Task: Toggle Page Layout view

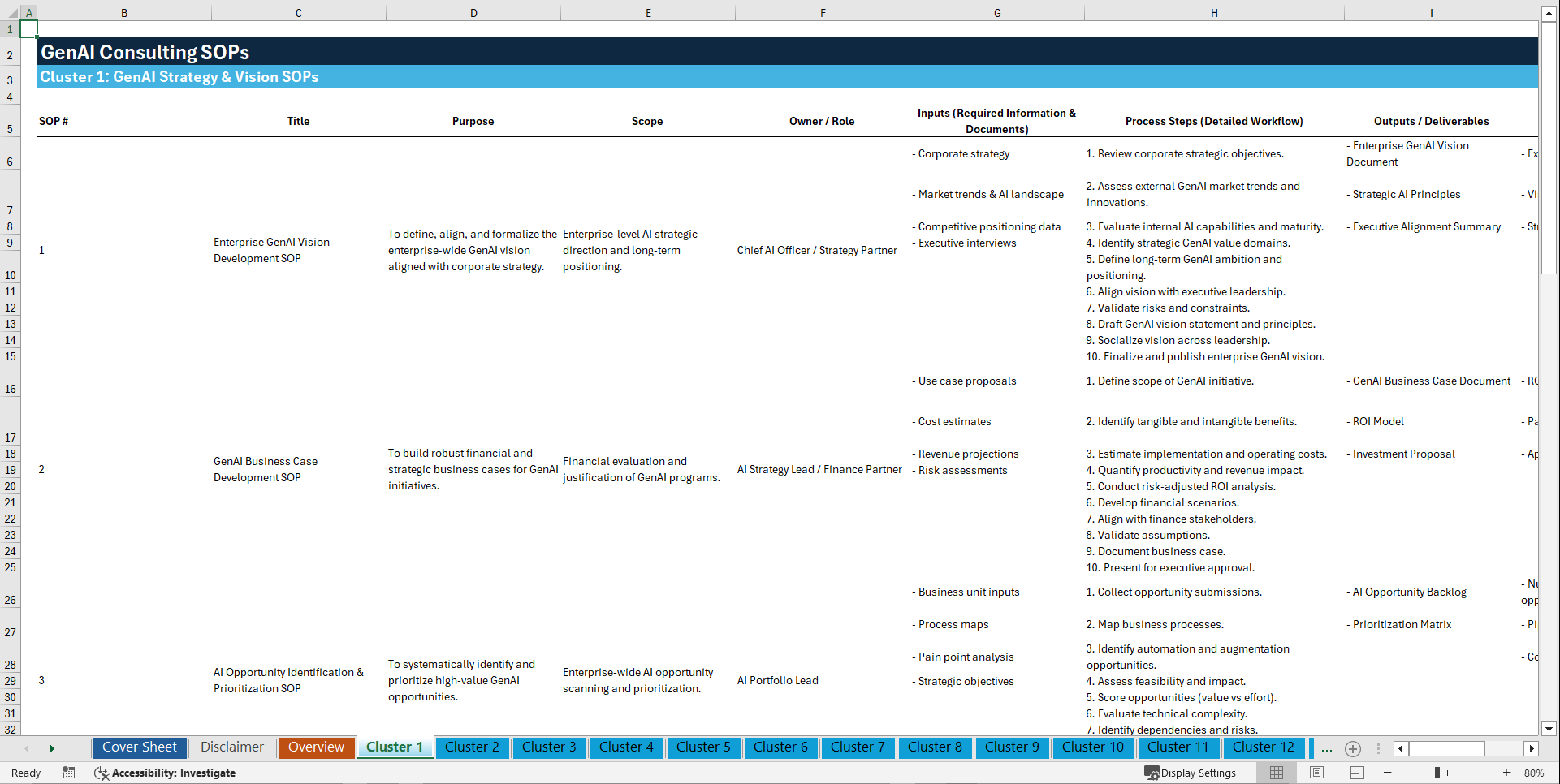Action: point(1316,773)
